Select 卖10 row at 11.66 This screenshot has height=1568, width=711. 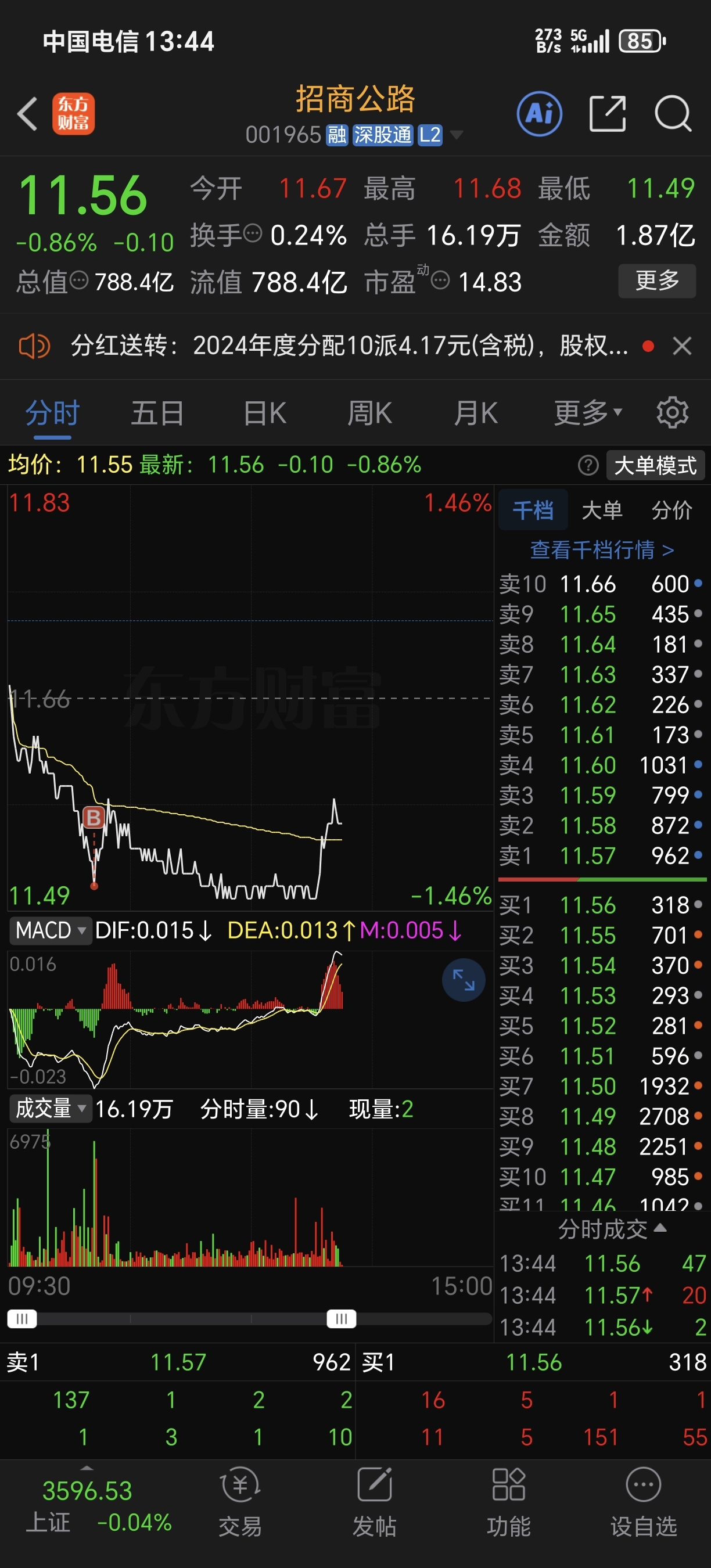tap(601, 584)
